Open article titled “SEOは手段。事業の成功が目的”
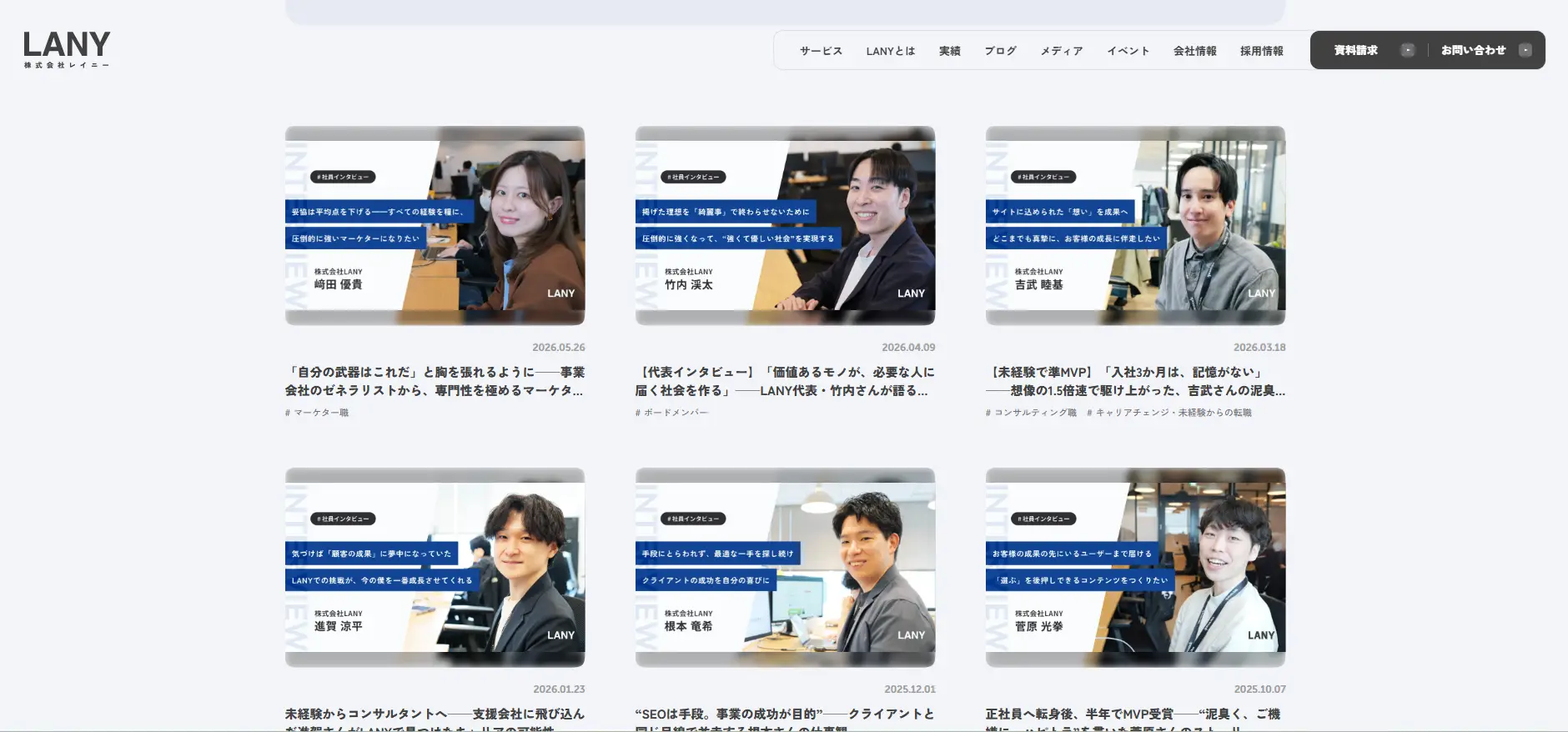 [785, 719]
